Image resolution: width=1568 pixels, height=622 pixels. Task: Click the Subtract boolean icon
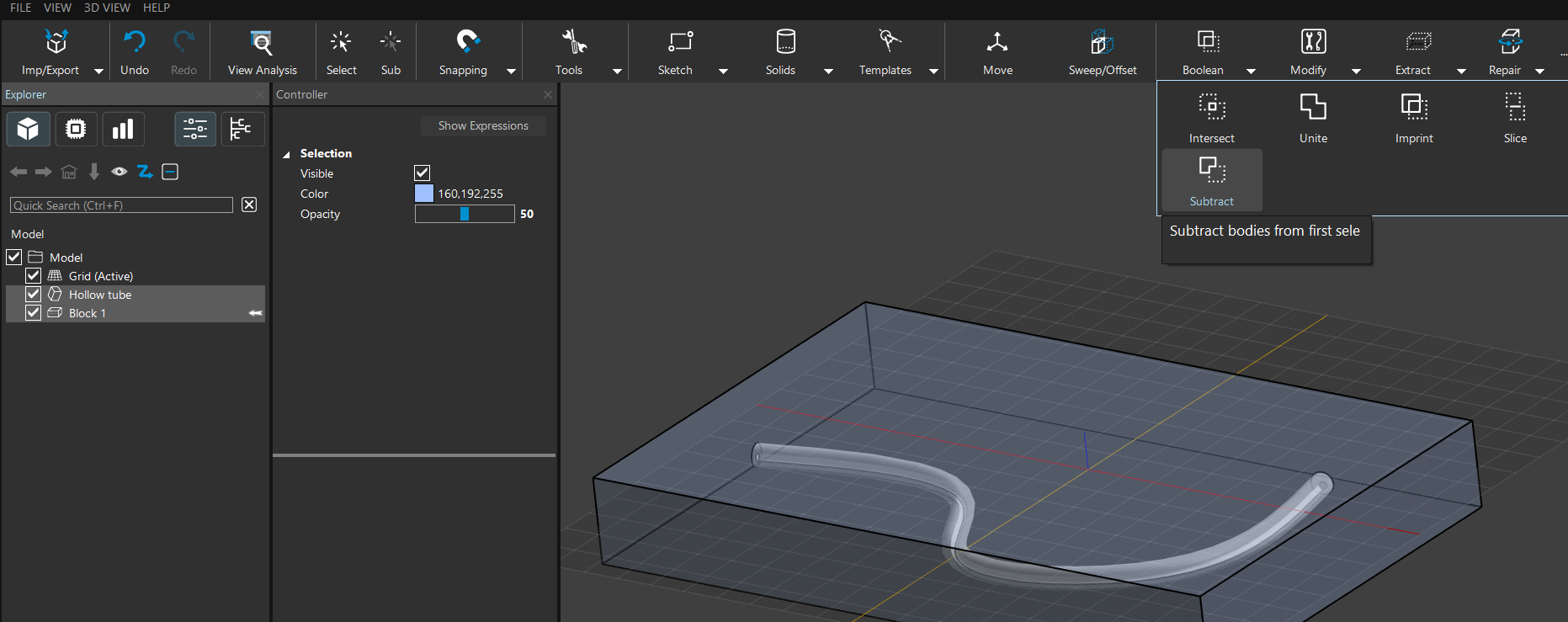click(1211, 171)
